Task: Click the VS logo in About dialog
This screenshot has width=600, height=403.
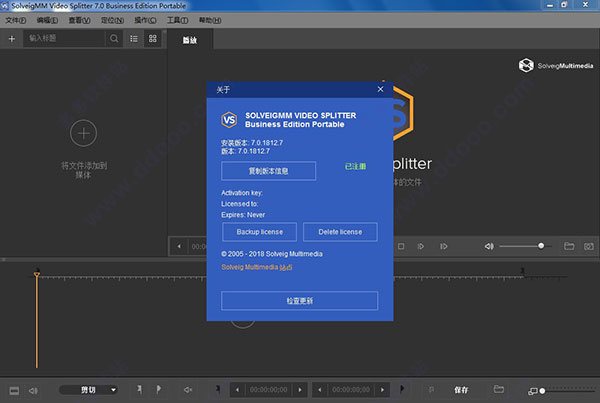Action: tap(229, 120)
